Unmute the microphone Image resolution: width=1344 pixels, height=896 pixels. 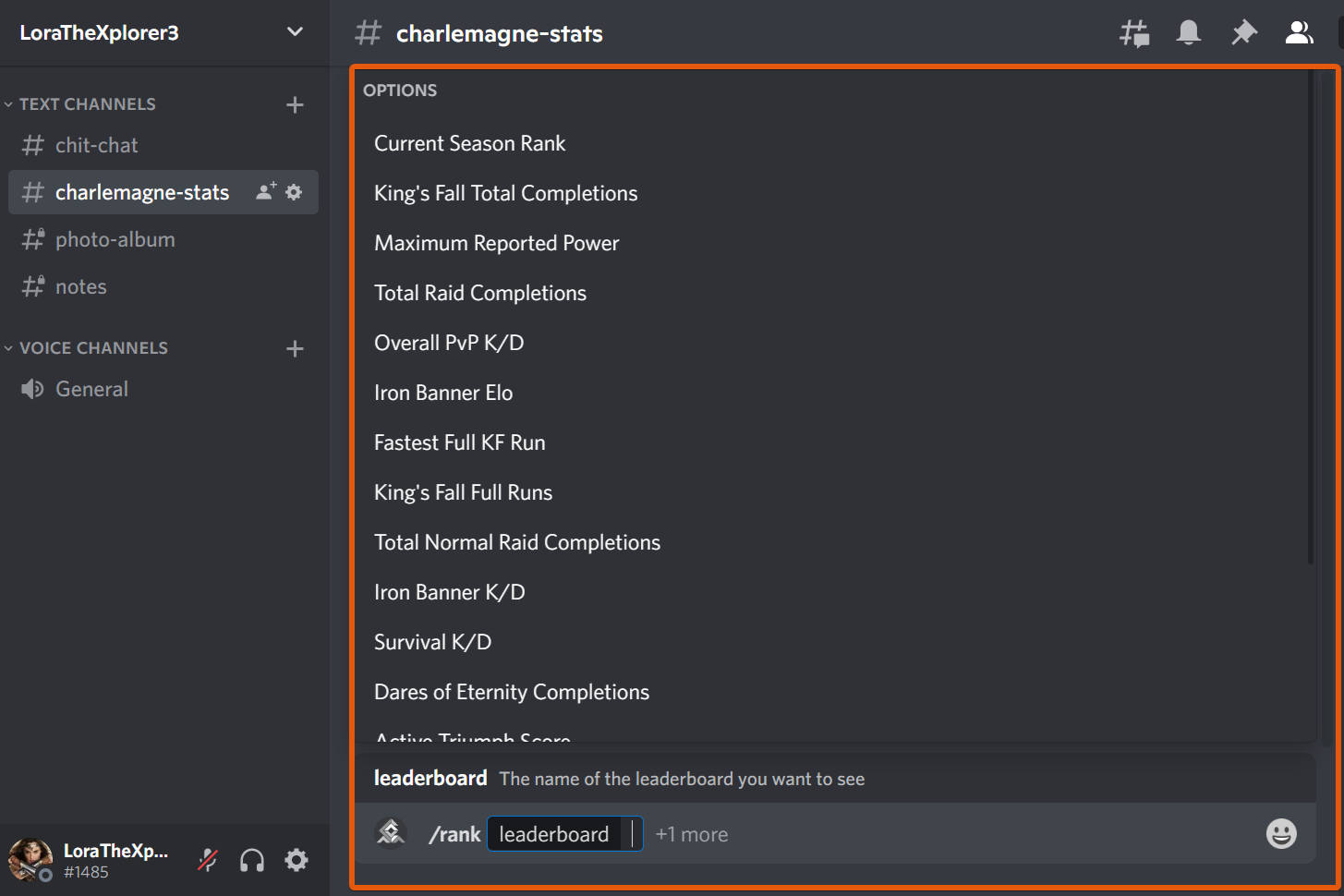[x=208, y=860]
